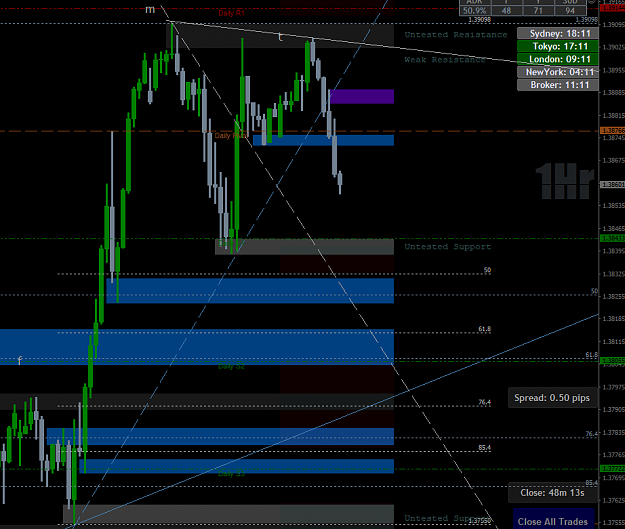The height and width of the screenshot is (529, 625).
Task: Click the ADR cell showing 94
Action: click(570, 11)
